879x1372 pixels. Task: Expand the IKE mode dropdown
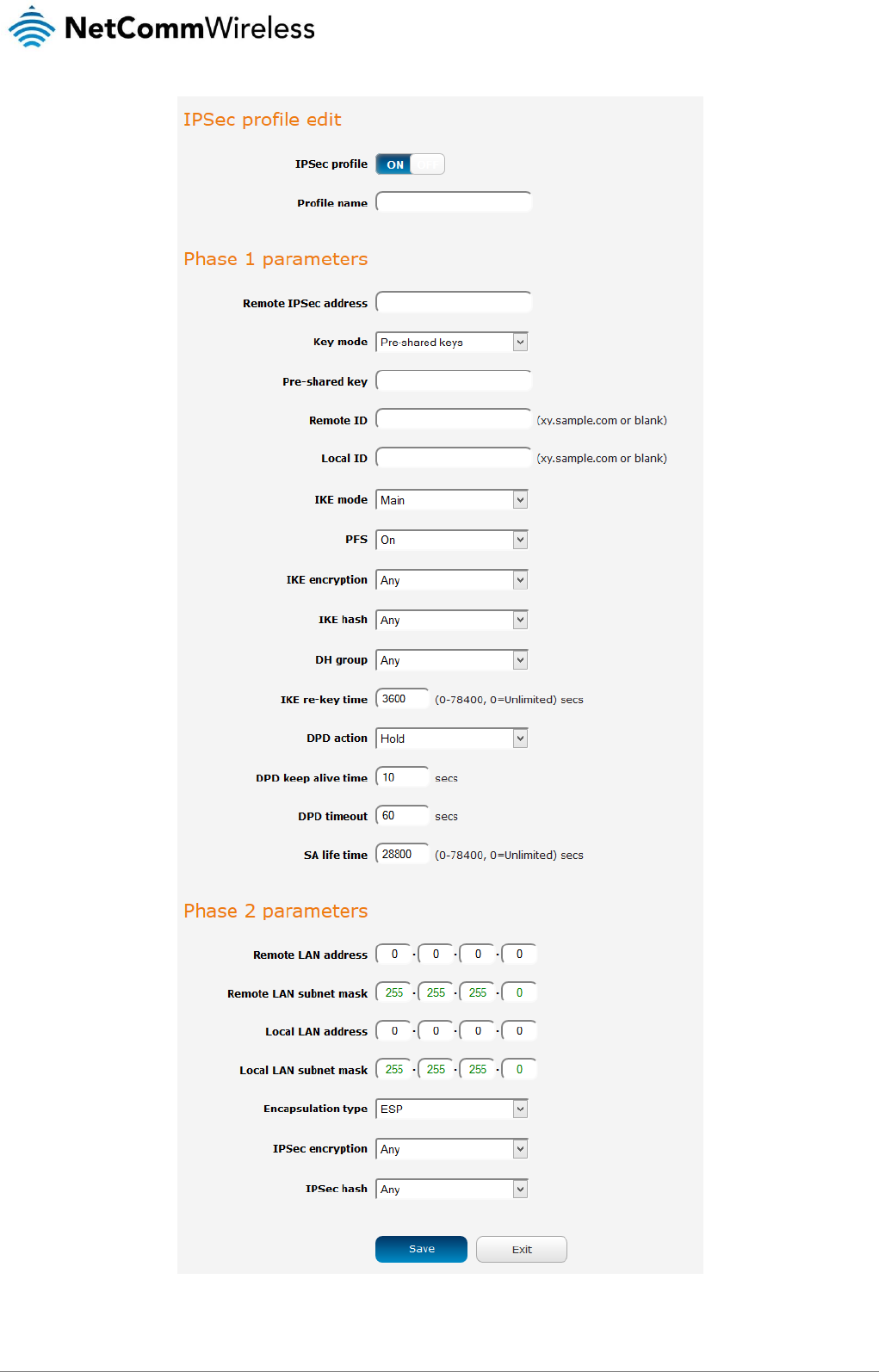(x=452, y=500)
